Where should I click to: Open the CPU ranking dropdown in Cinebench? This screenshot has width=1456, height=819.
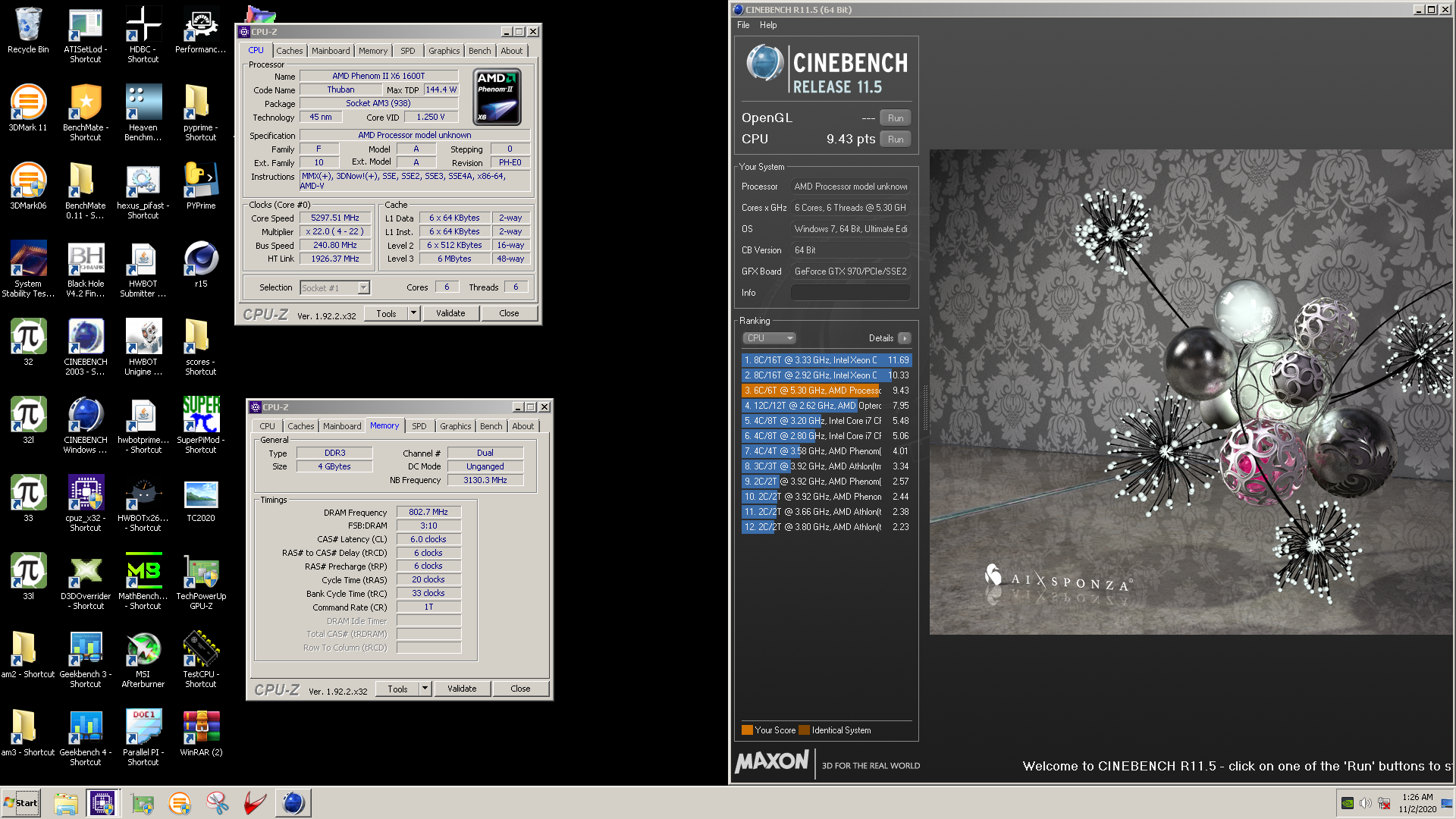coord(768,338)
